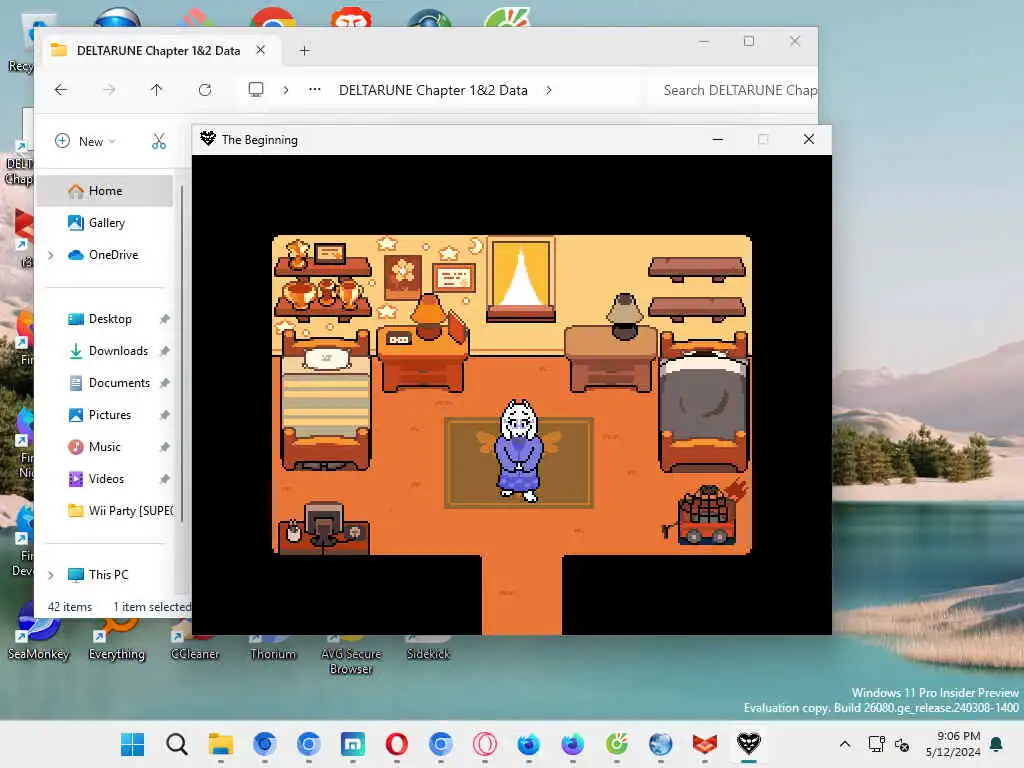Switch to the DELTARUNE heart taskbar icon

748,744
